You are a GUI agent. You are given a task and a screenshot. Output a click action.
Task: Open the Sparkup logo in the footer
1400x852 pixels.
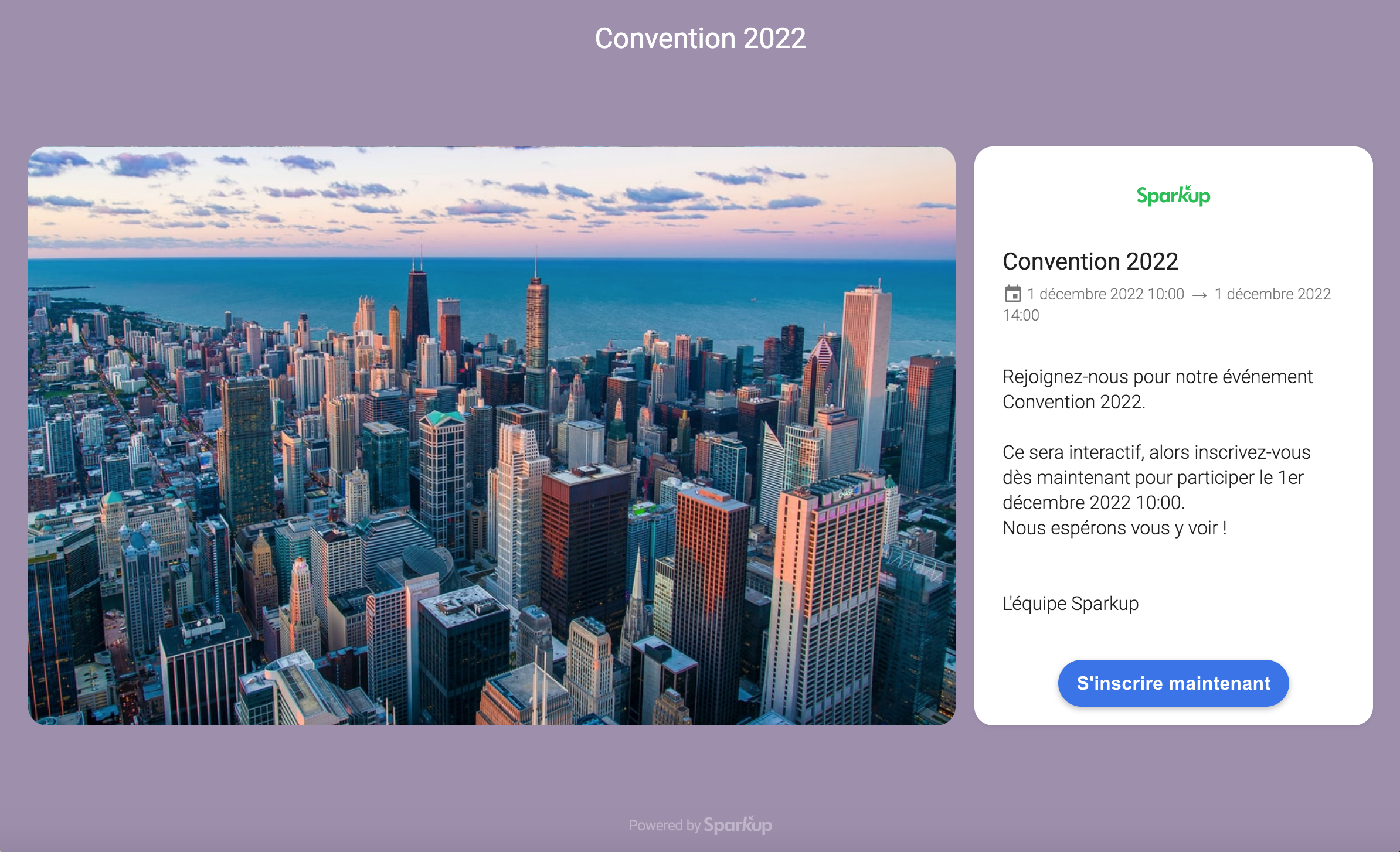(738, 825)
